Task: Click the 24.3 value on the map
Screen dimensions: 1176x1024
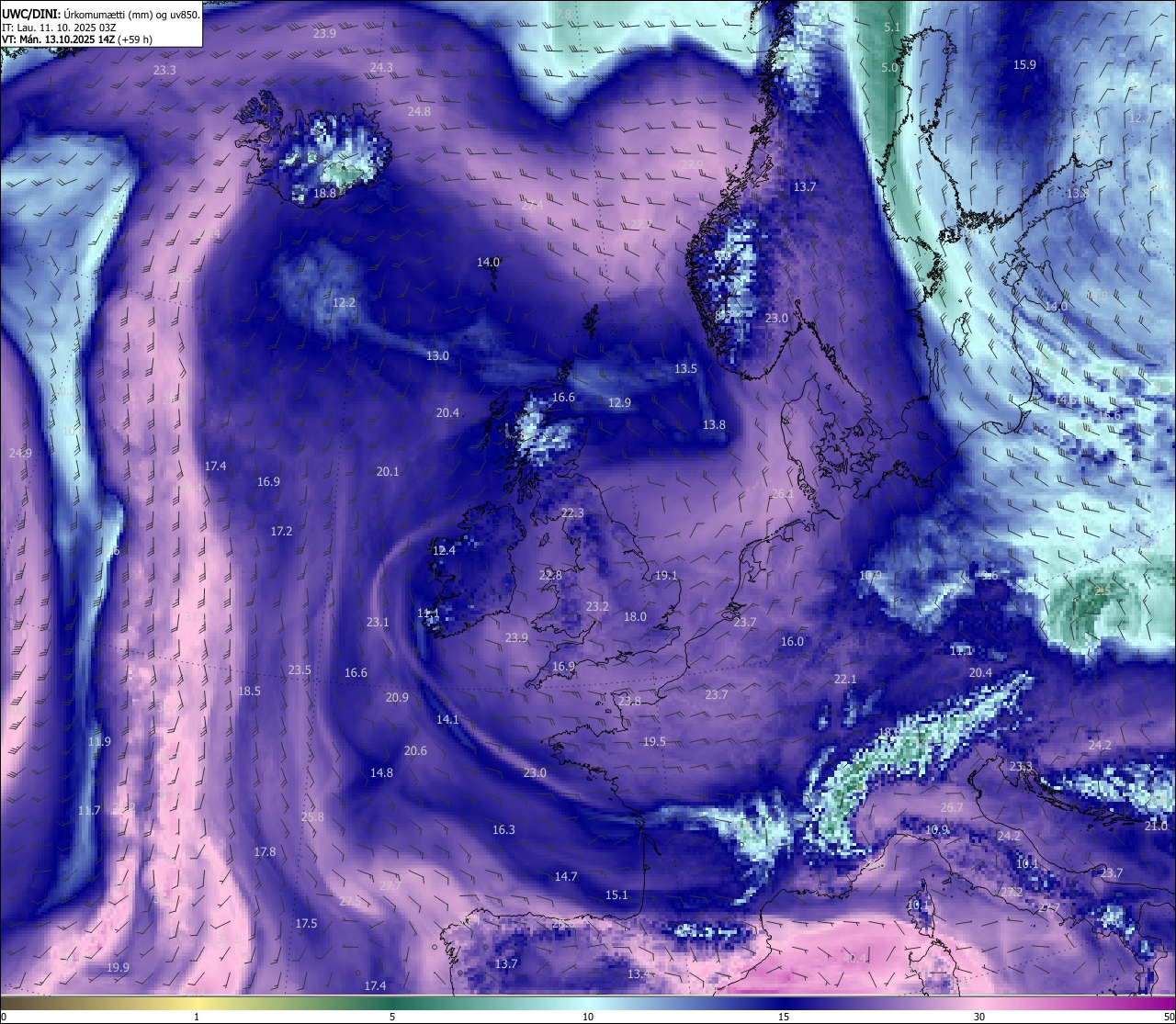Action: click(x=381, y=67)
